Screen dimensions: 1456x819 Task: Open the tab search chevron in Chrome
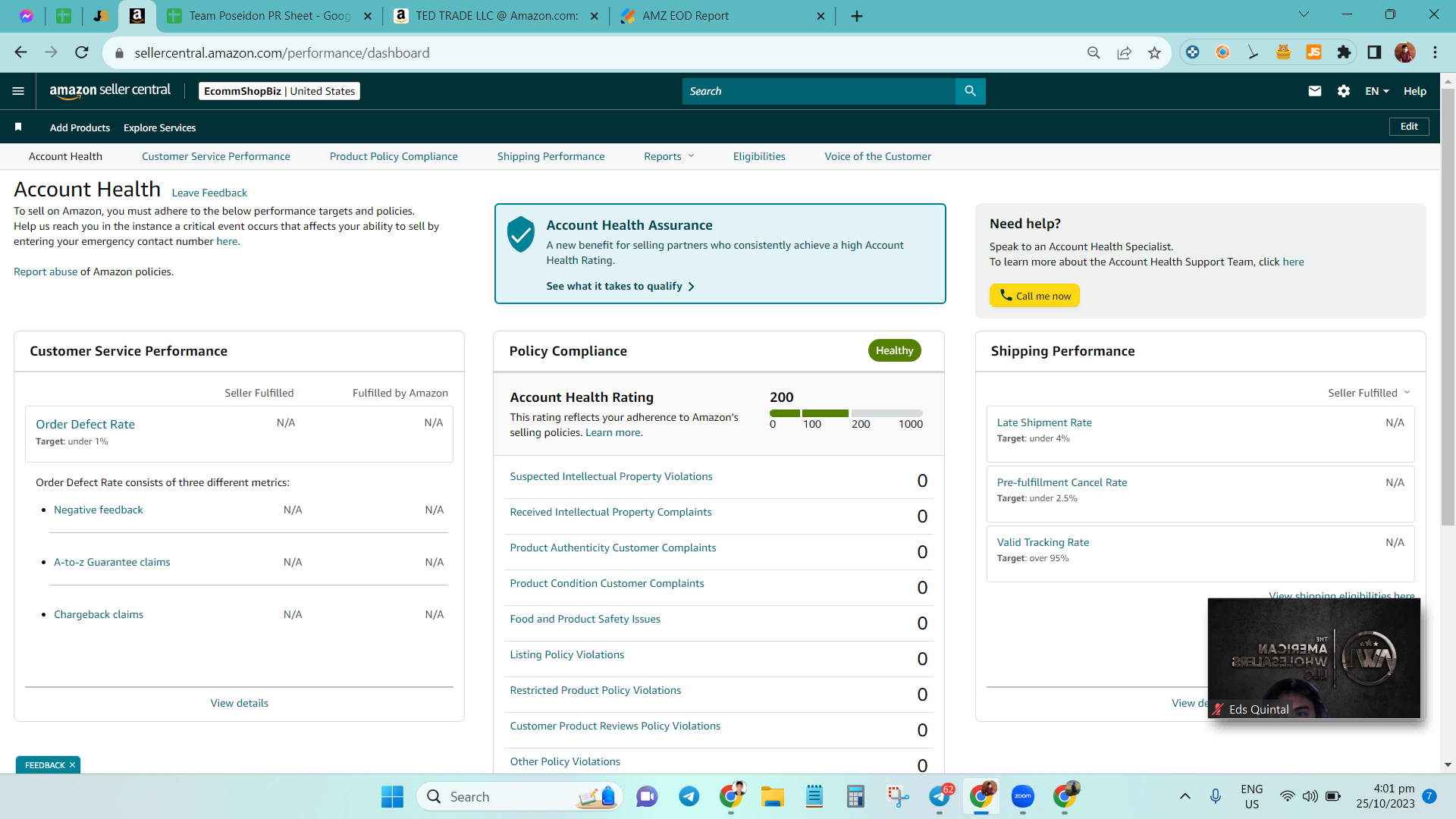pos(1304,14)
